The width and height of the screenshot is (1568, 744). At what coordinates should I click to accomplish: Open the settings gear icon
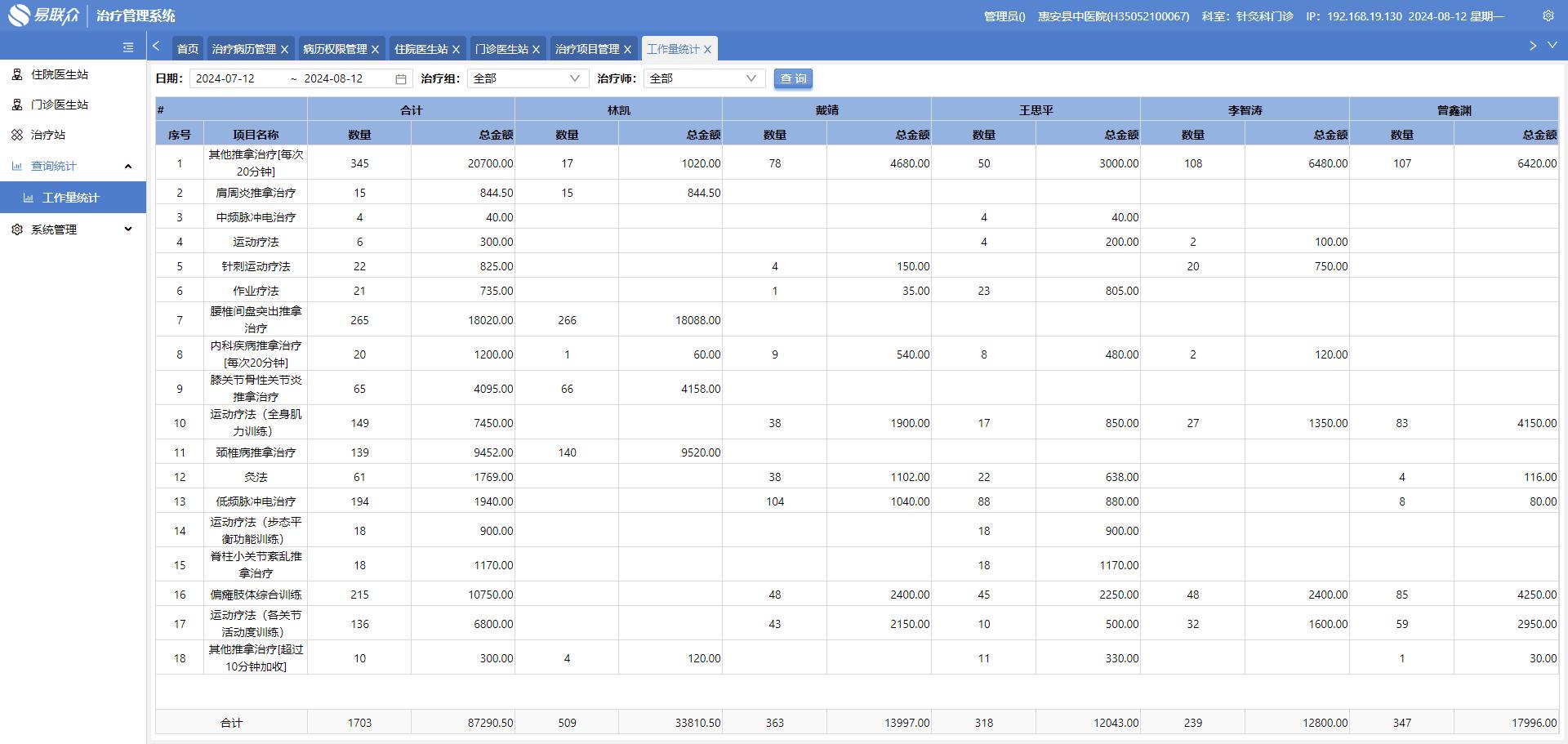pyautogui.click(x=1548, y=16)
